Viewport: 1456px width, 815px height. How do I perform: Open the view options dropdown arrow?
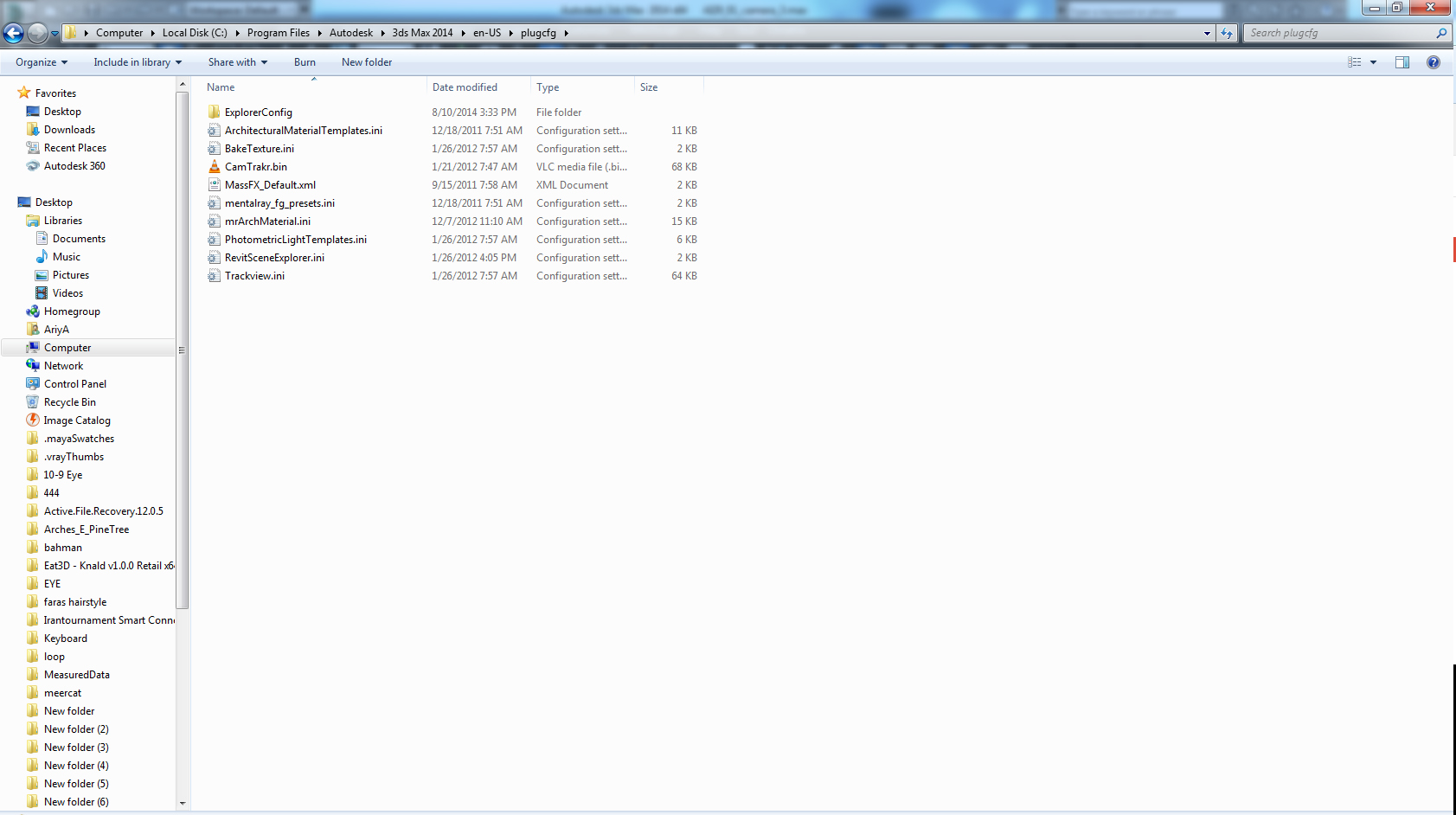[x=1373, y=62]
